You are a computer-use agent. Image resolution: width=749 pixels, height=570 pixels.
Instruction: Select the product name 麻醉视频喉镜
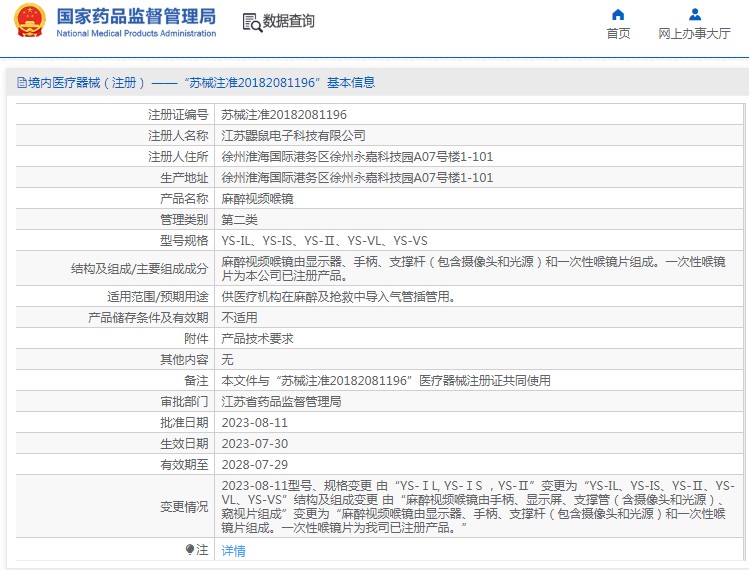257,199
